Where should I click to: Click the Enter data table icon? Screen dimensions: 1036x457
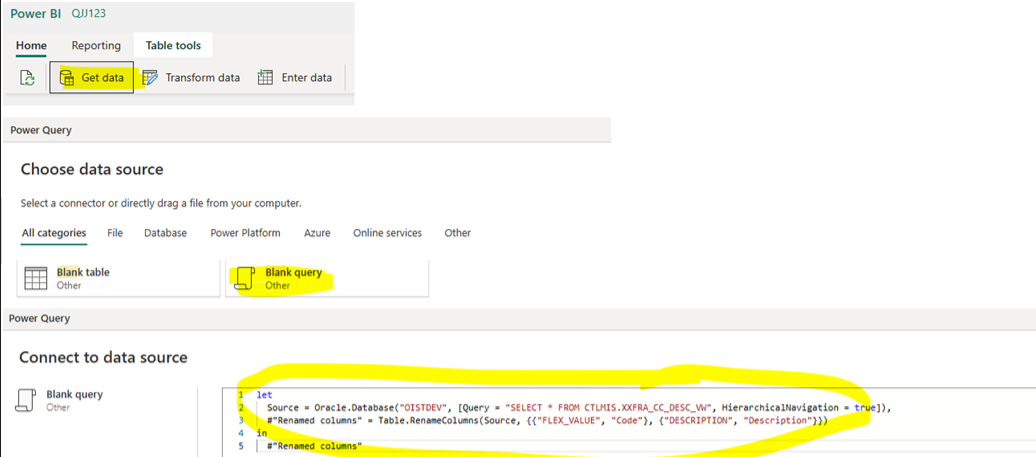pyautogui.click(x=265, y=78)
